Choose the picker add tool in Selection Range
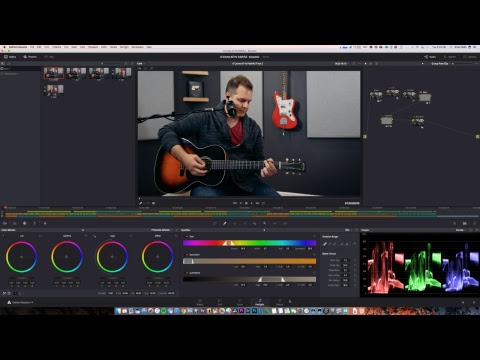480x360 pixels. point(335,244)
